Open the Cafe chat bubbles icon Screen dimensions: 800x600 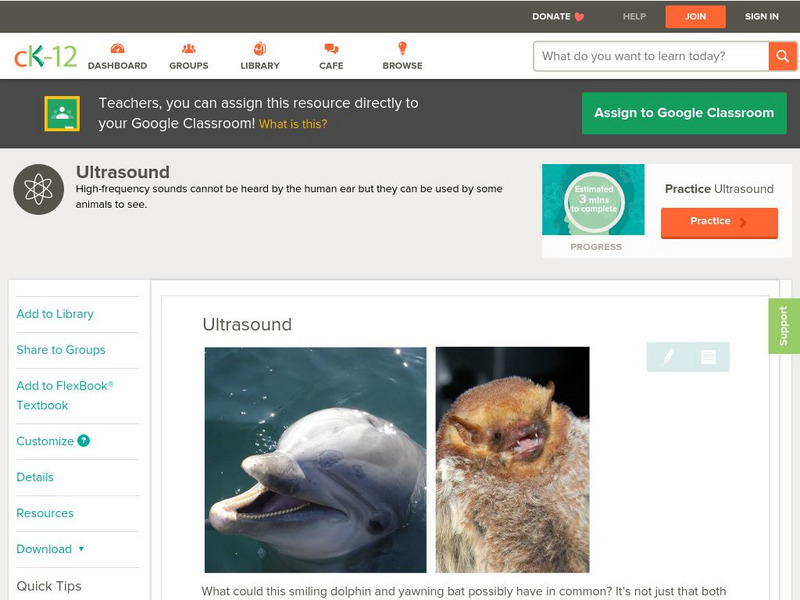pos(331,48)
